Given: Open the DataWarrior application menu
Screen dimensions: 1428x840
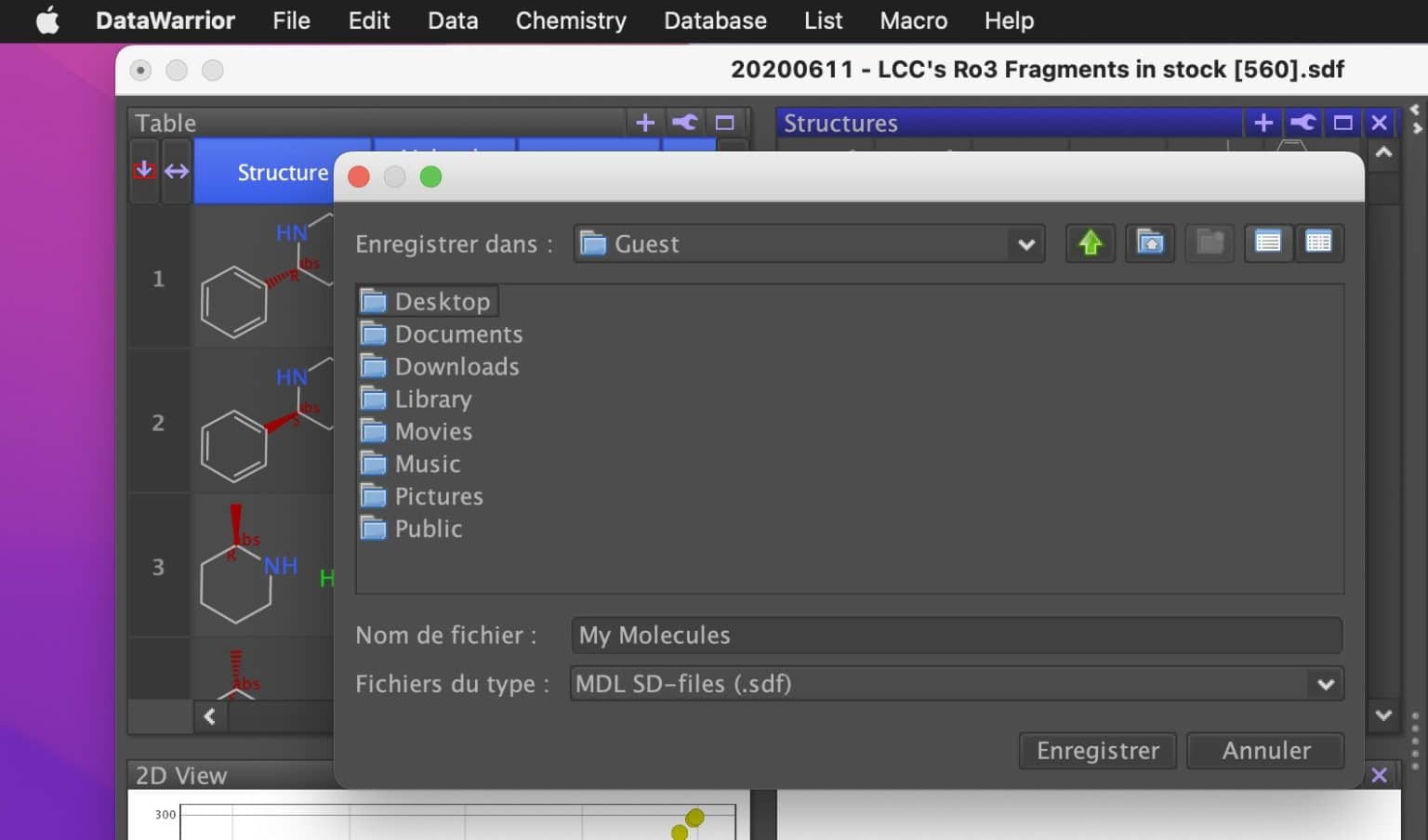Looking at the screenshot, I should (x=165, y=20).
